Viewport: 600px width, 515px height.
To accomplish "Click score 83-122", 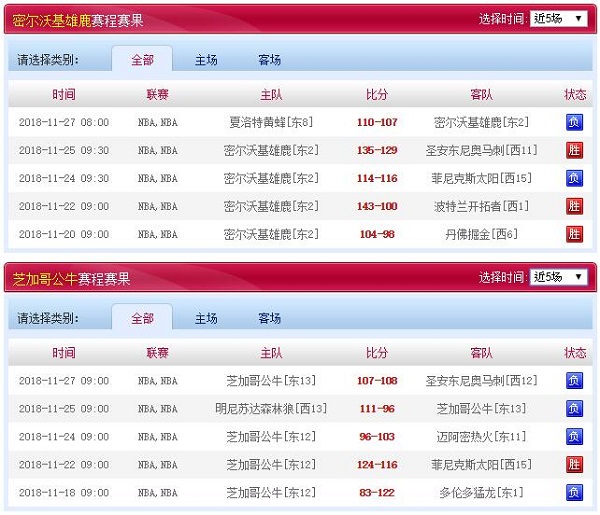I will 377,492.
